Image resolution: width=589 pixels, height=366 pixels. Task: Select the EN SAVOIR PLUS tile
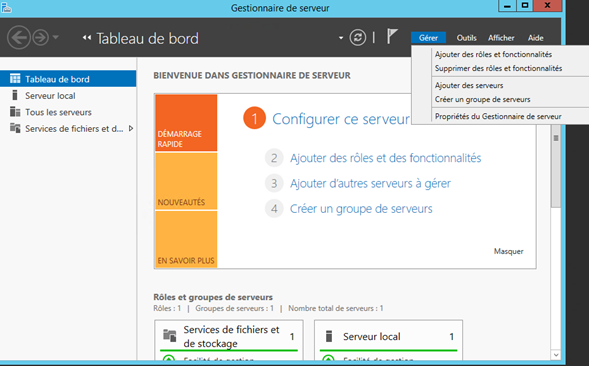pyautogui.click(x=186, y=239)
